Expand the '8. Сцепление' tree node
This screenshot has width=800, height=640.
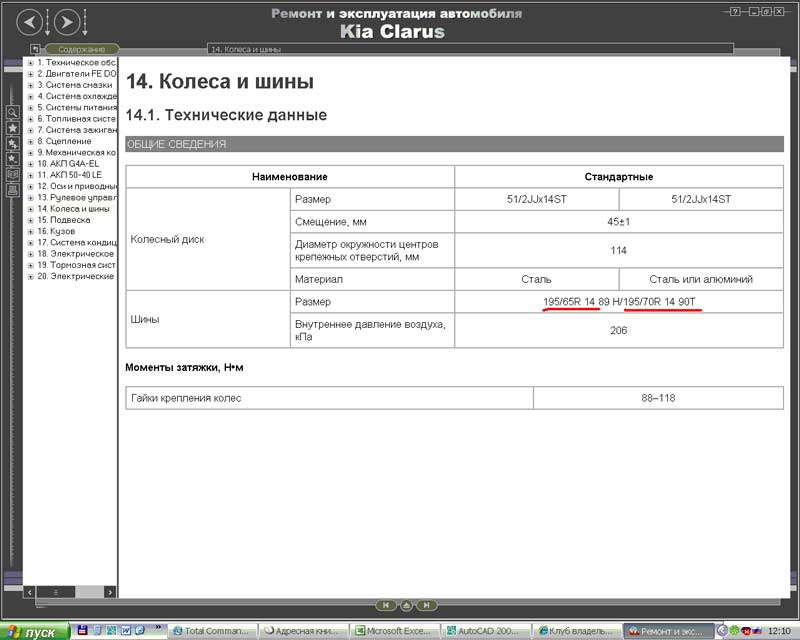[30, 141]
